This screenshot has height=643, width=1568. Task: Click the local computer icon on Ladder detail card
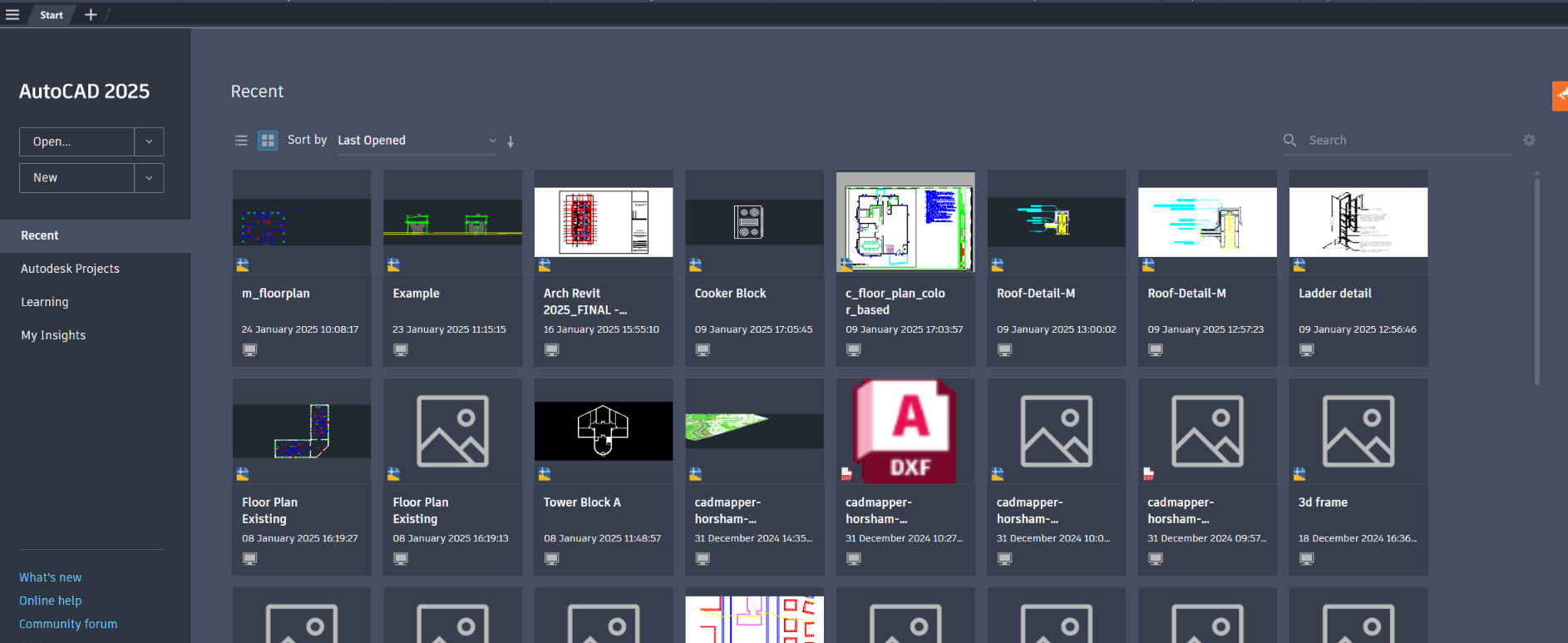tap(1307, 350)
